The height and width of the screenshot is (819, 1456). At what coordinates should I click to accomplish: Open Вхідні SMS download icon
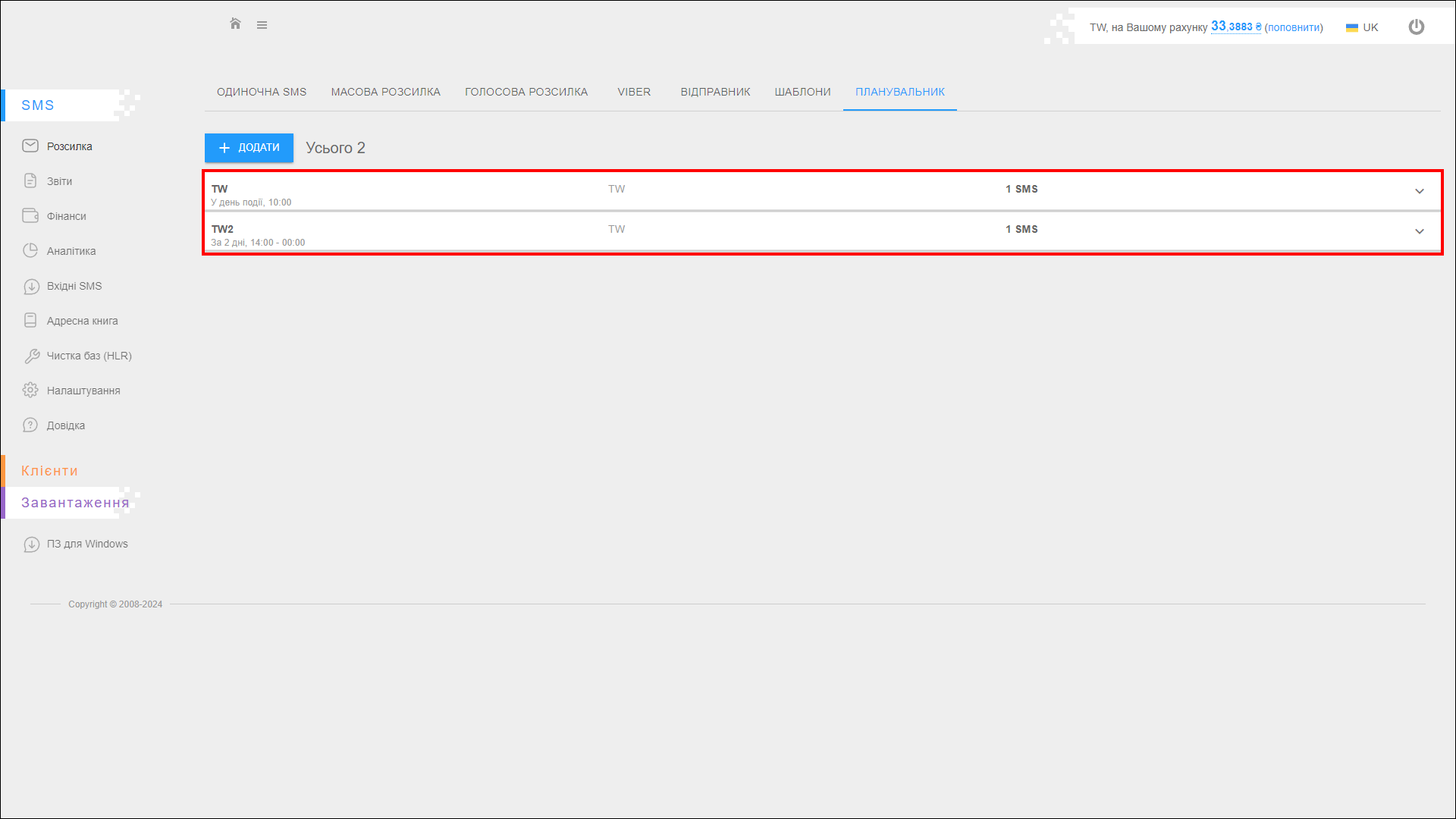pyautogui.click(x=31, y=286)
